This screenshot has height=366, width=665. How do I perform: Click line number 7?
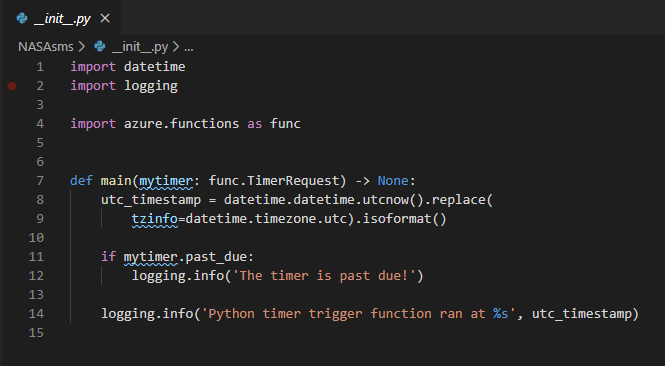[40, 181]
